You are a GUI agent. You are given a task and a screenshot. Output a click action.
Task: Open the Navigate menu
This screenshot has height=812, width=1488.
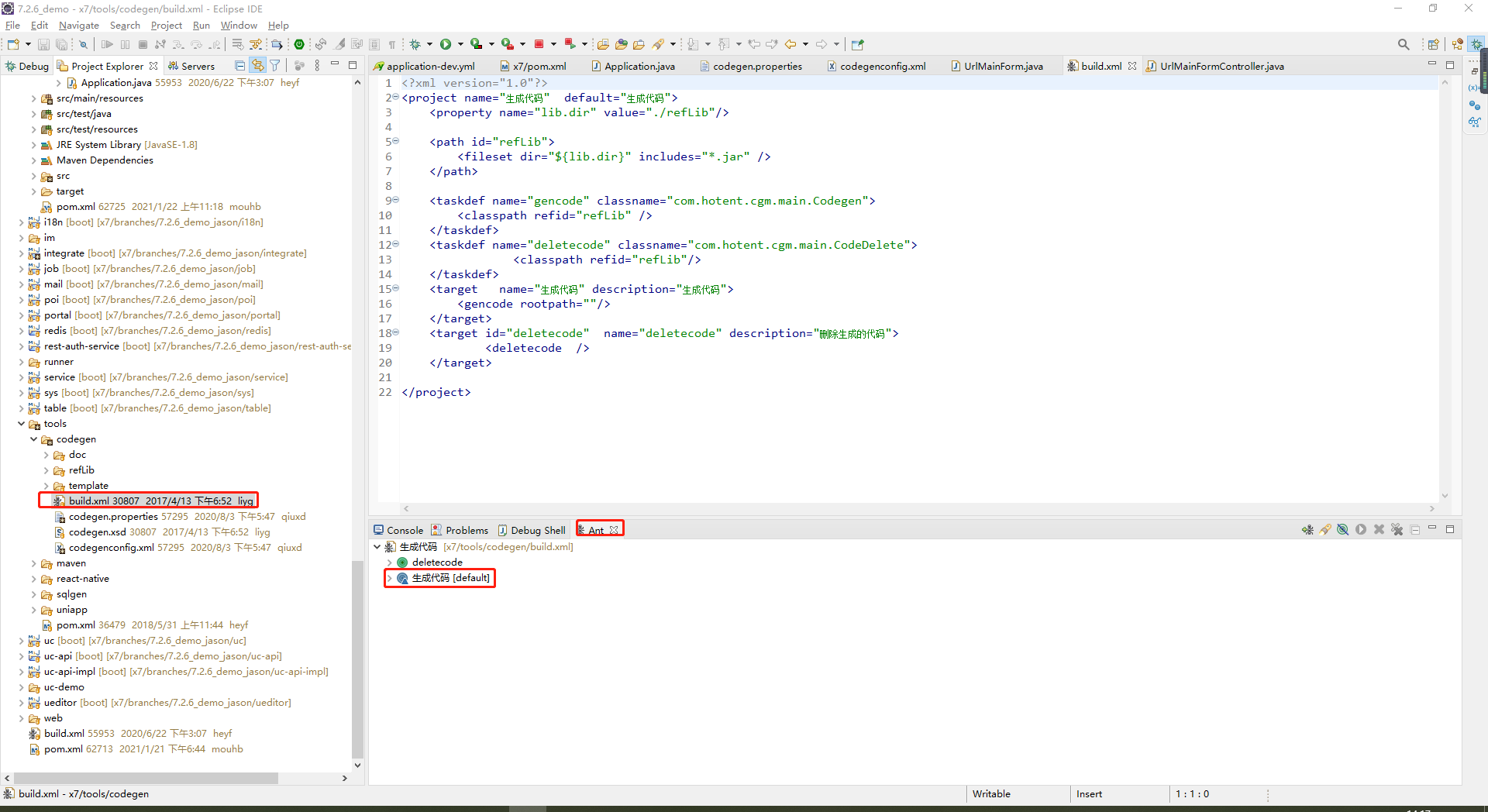tap(78, 26)
